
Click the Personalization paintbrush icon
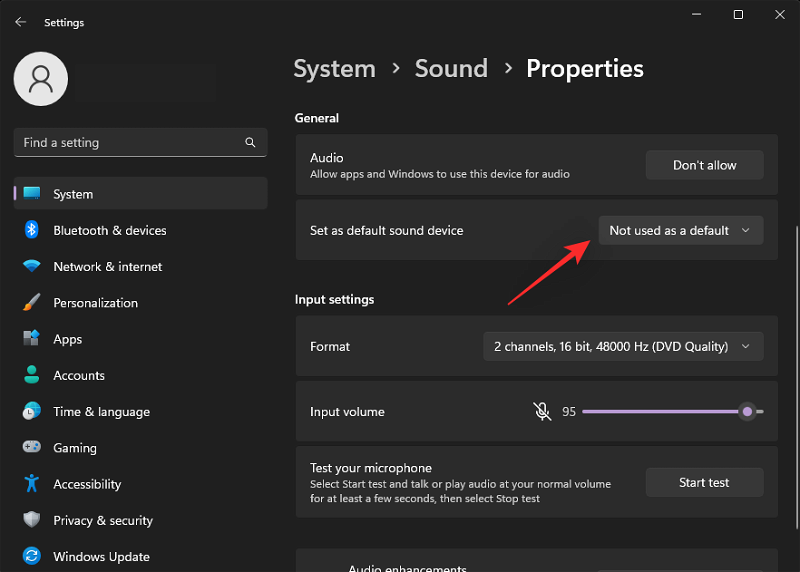tap(32, 303)
